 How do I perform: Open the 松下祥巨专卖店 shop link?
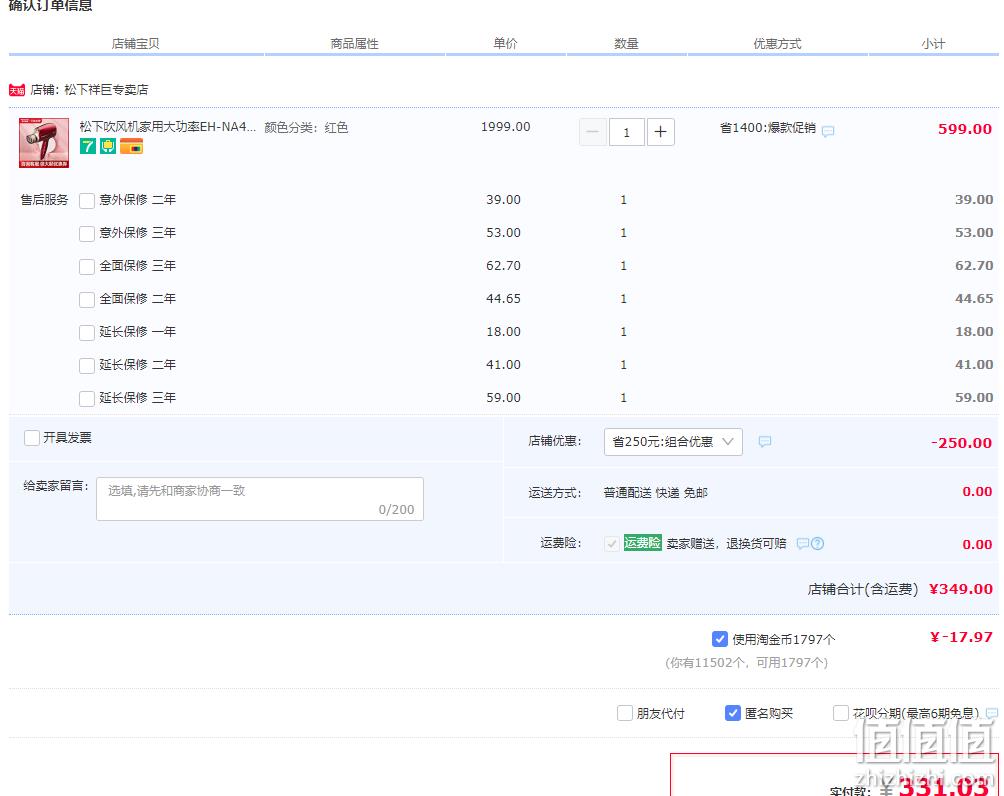[106, 90]
